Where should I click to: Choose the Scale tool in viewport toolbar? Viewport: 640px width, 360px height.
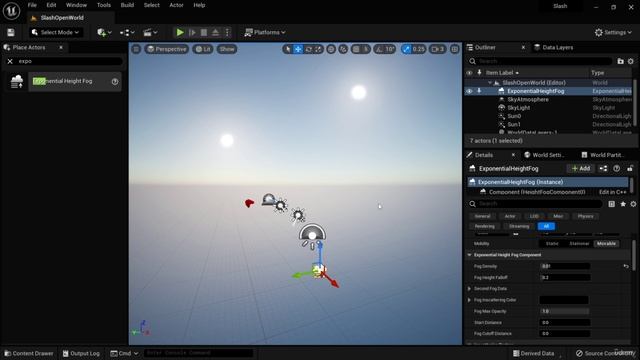[x=318, y=49]
